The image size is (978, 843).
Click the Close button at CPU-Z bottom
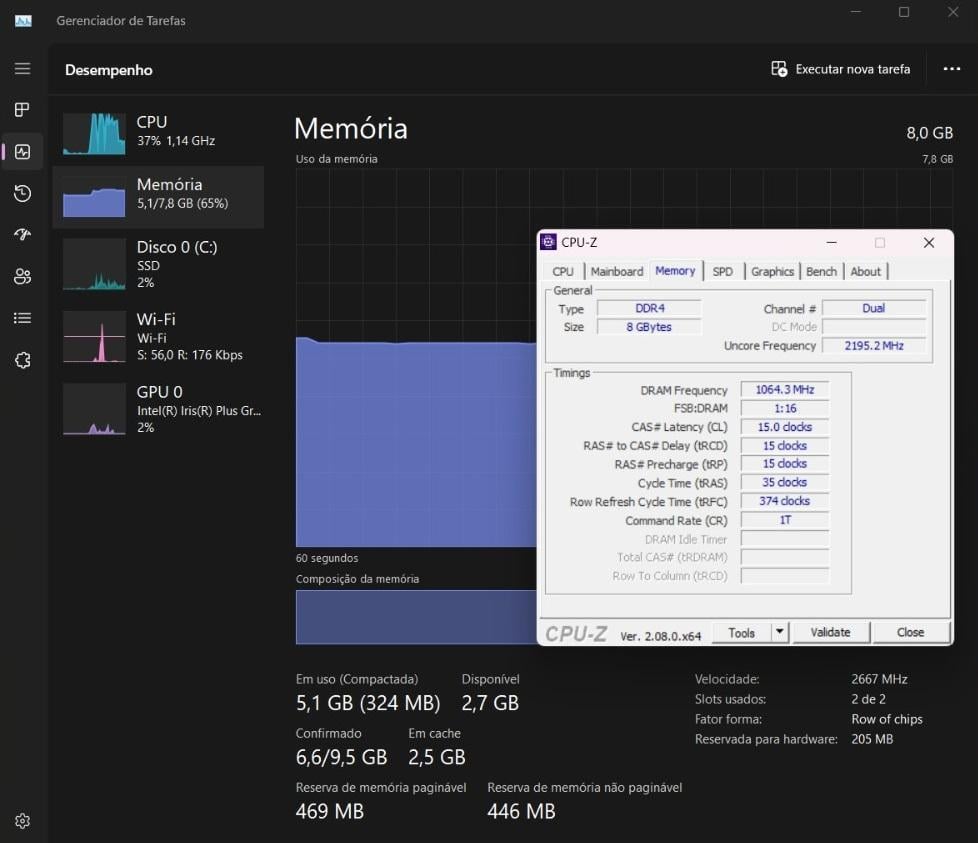coord(911,632)
